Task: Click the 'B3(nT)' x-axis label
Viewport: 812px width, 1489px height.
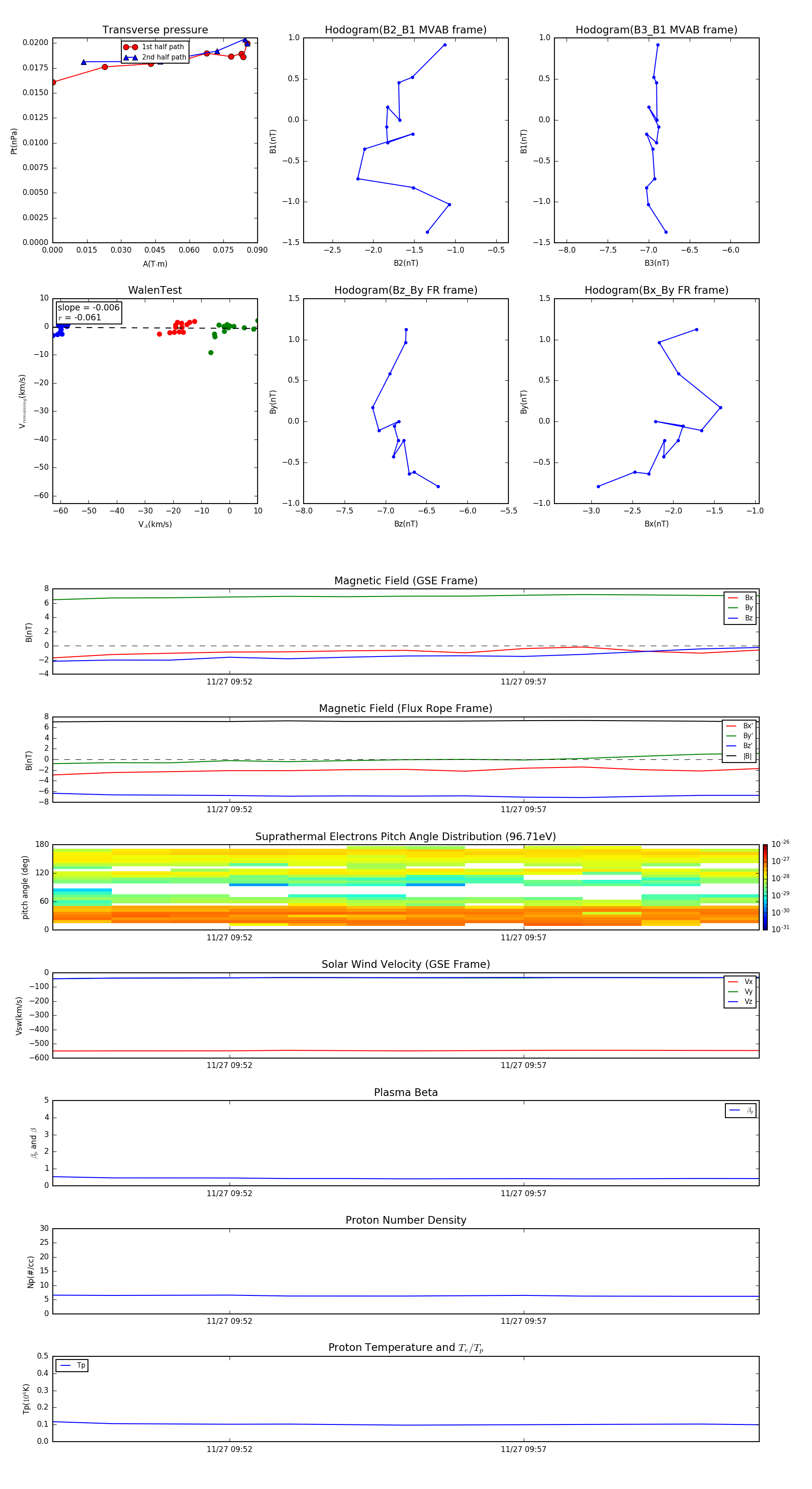Action: click(656, 263)
